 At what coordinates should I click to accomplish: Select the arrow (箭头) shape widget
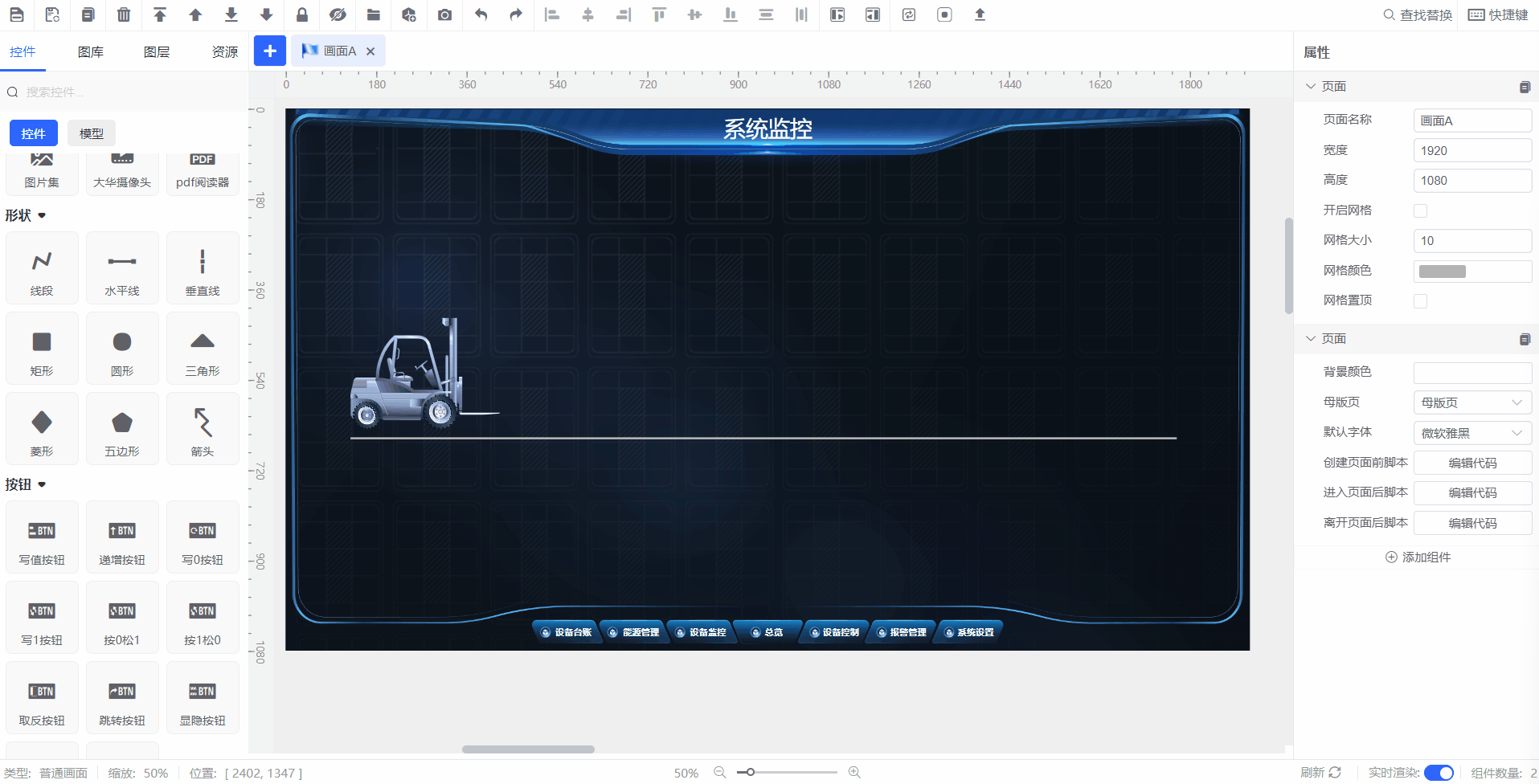point(203,430)
